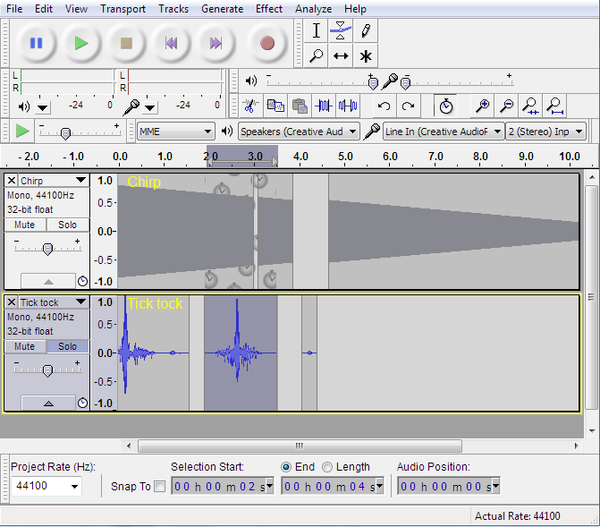Image resolution: width=600 pixels, height=527 pixels.
Task: Skip to start of the project
Action: click(x=171, y=43)
